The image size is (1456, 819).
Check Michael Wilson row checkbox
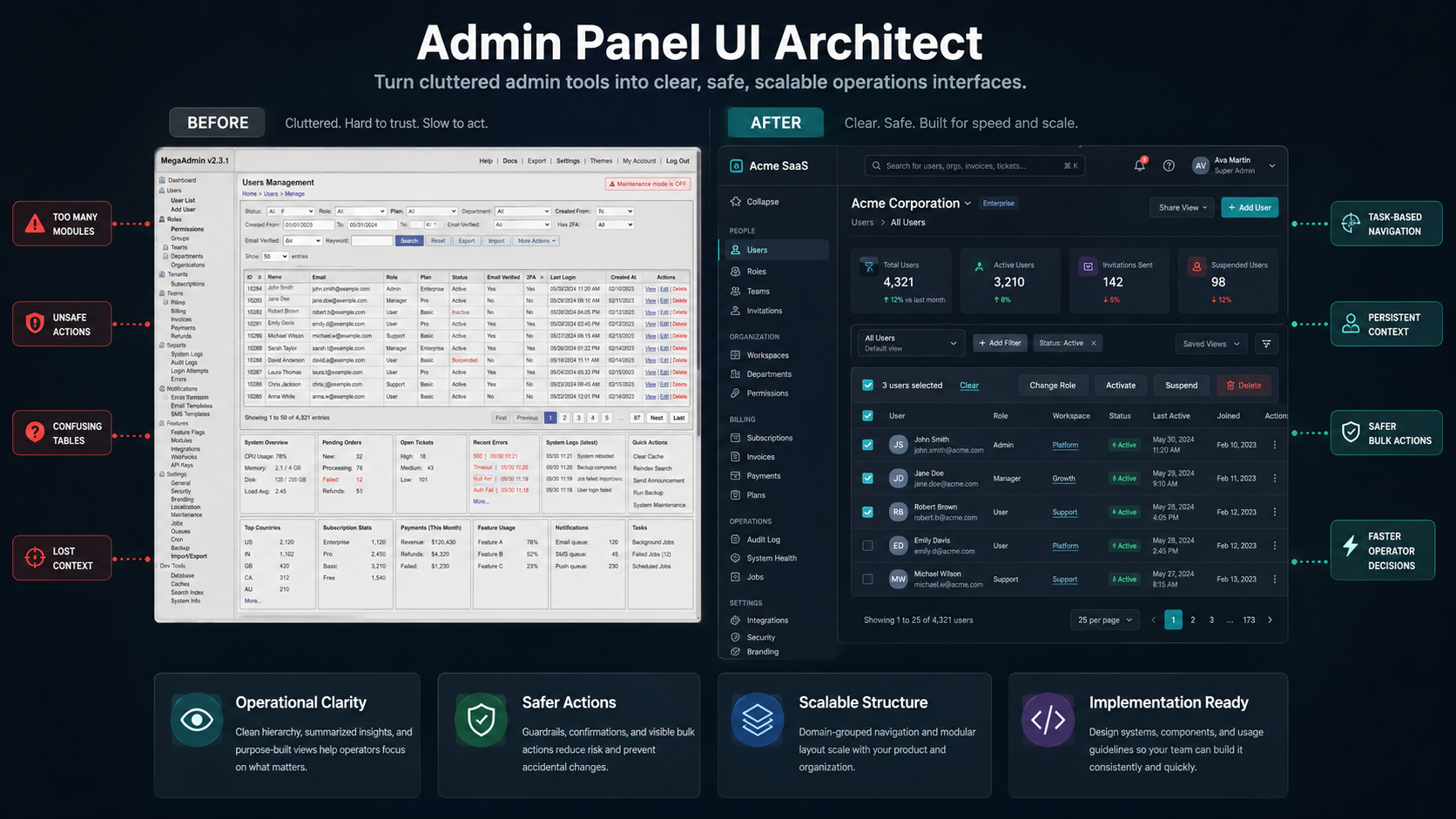(867, 579)
